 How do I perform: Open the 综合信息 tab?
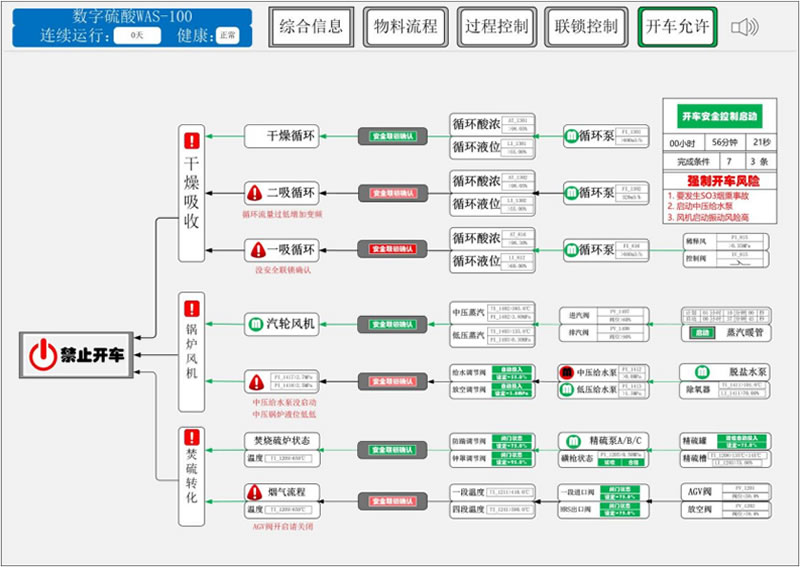[311, 27]
